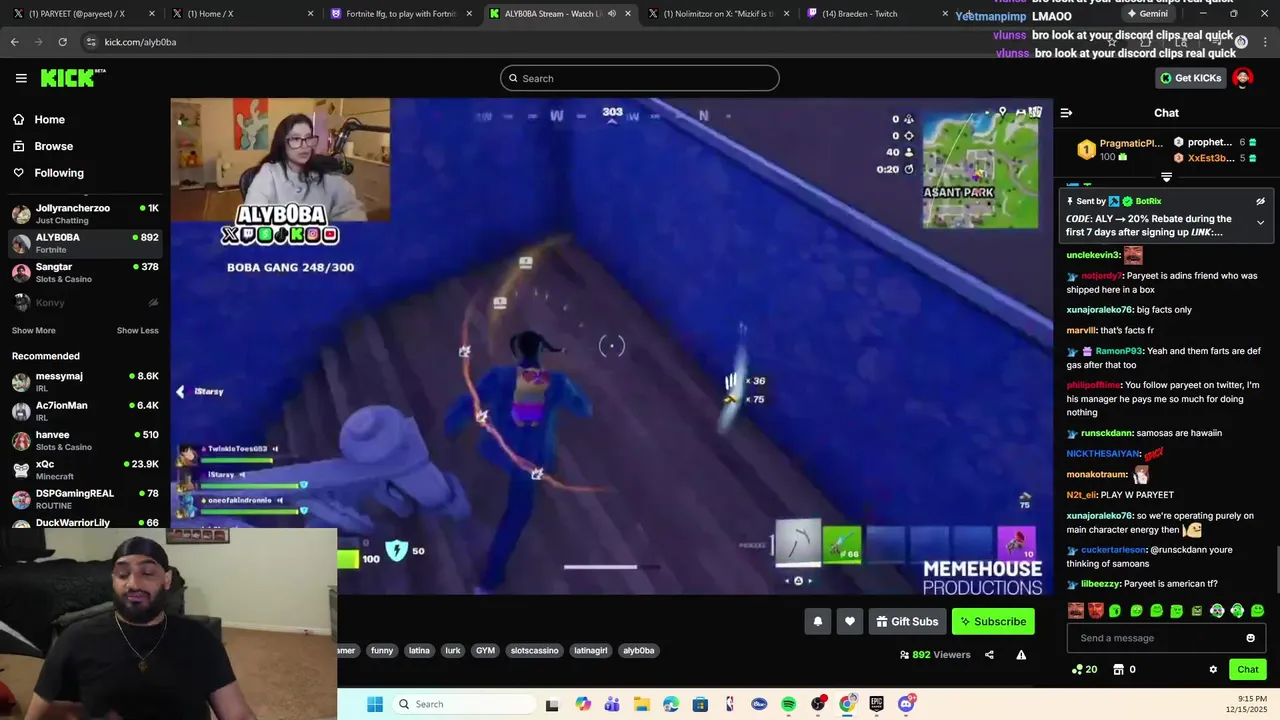1280x720 pixels.
Task: Expand the chat leaderboard handle
Action: click(1166, 177)
